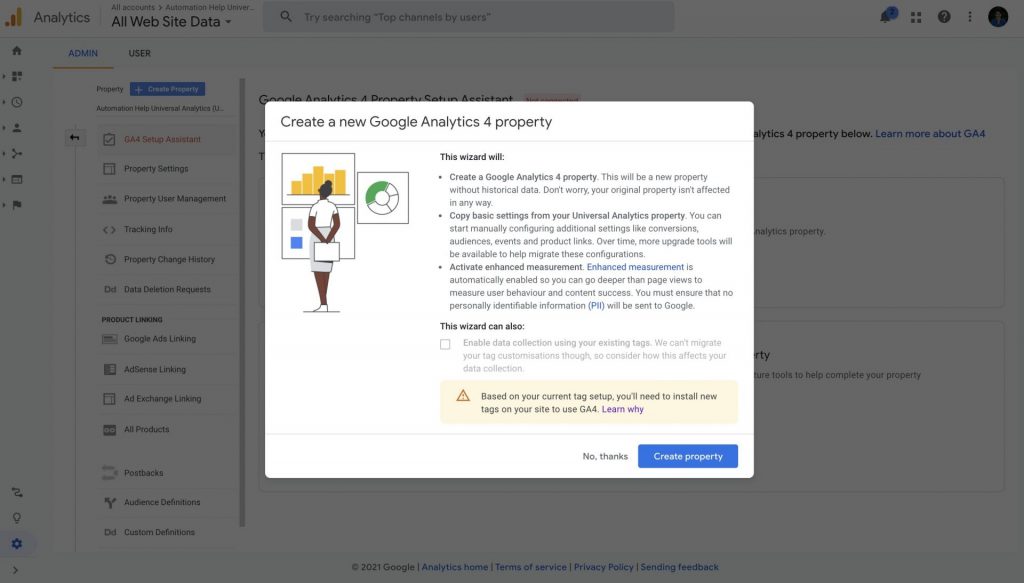This screenshot has height=583, width=1024.
Task: Open the help question mark icon
Action: (944, 17)
